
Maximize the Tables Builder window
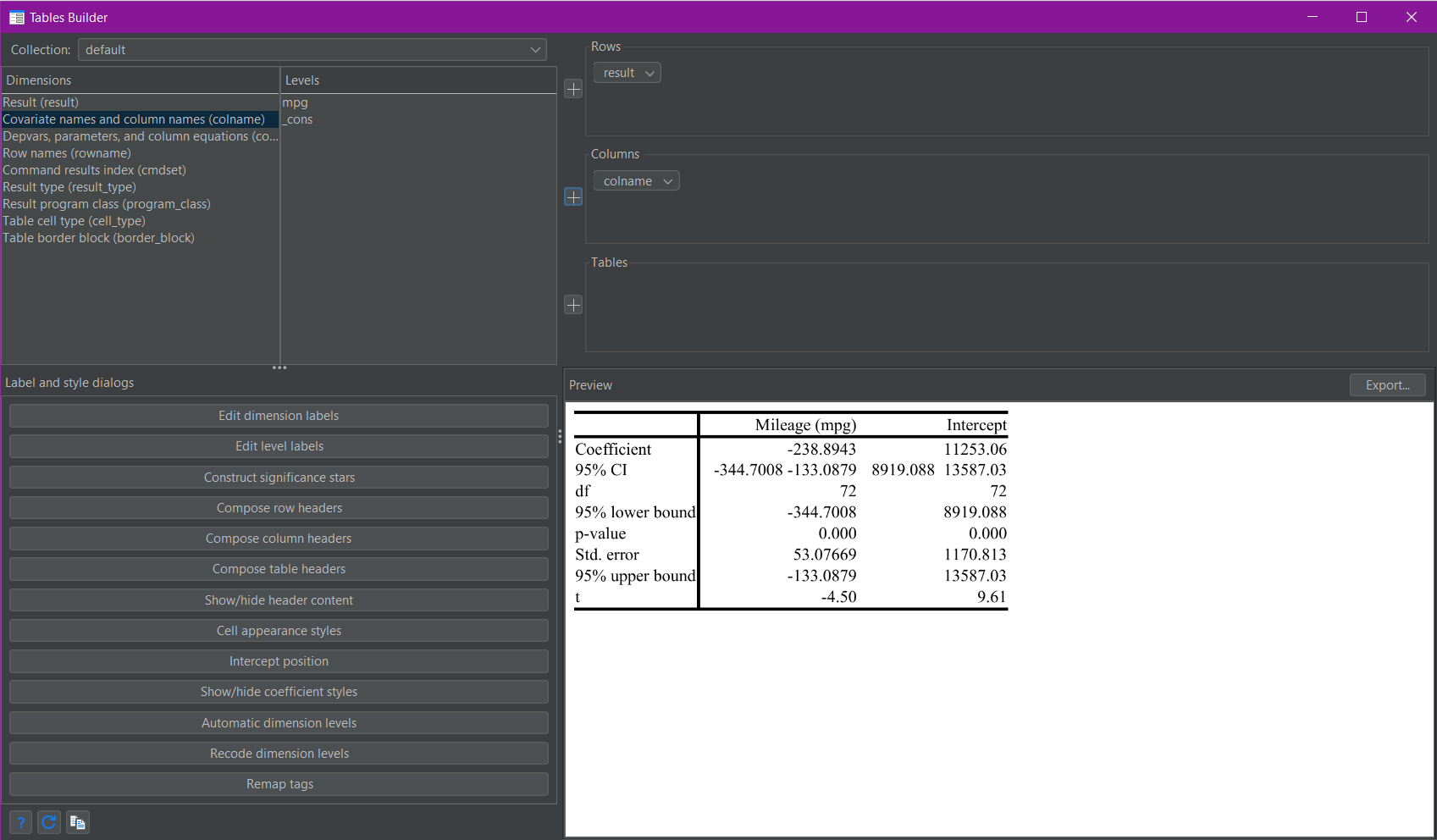[x=1362, y=17]
